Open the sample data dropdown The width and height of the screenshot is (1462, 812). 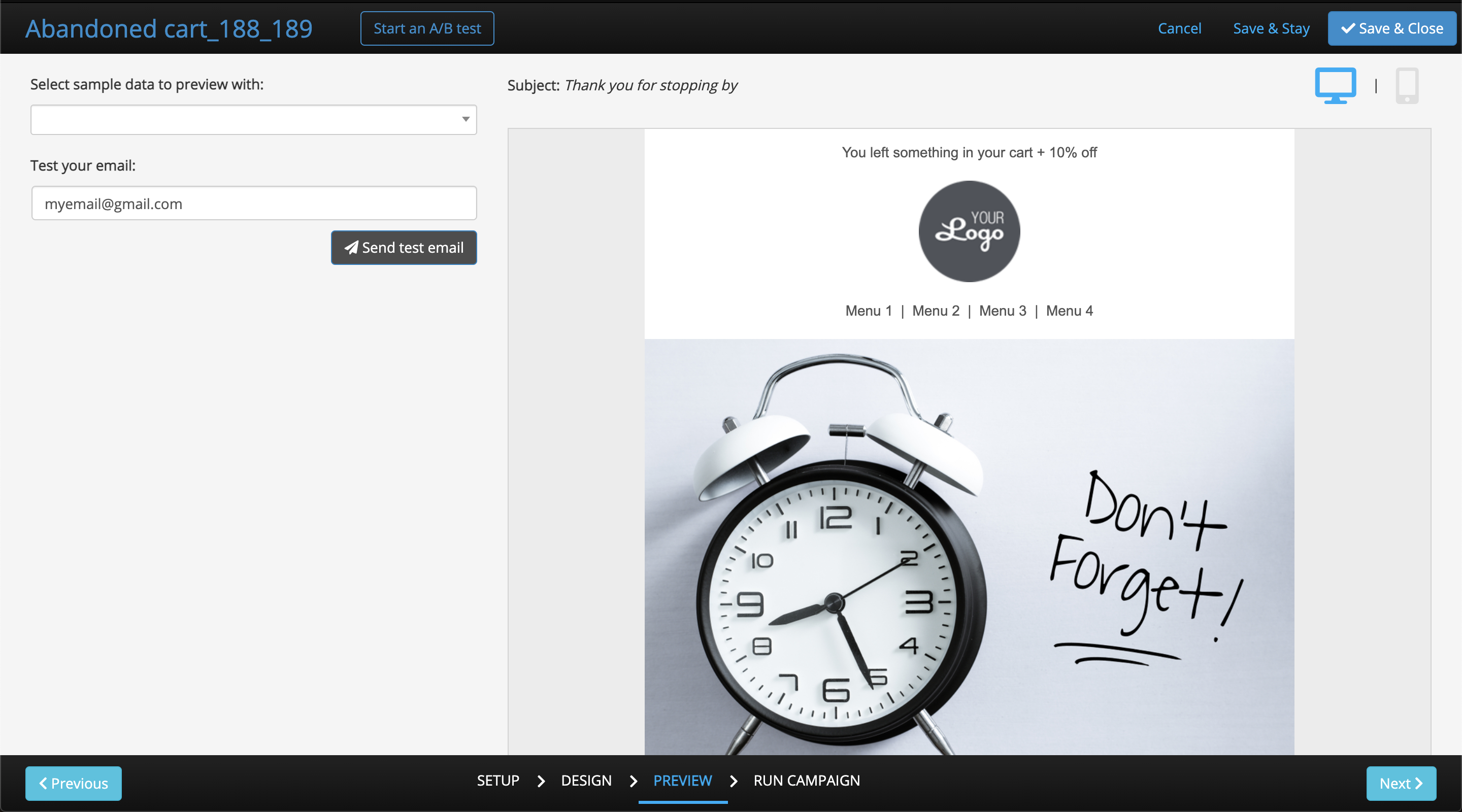[x=254, y=119]
